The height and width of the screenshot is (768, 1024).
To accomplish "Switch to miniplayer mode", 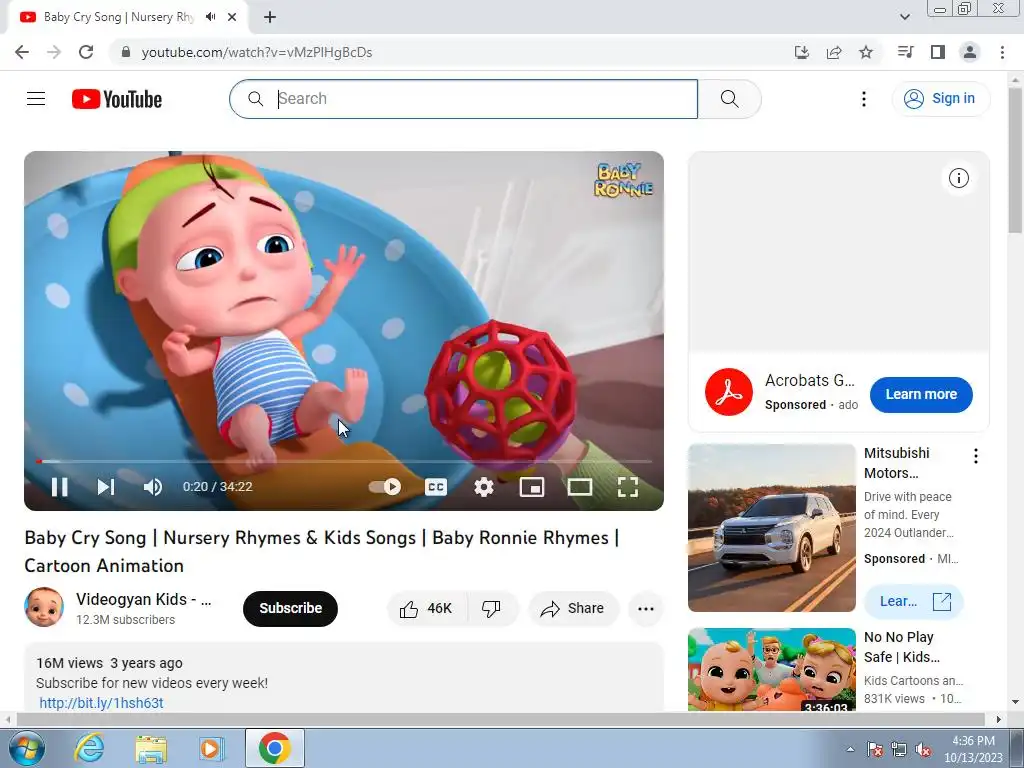I will pyautogui.click(x=532, y=487).
